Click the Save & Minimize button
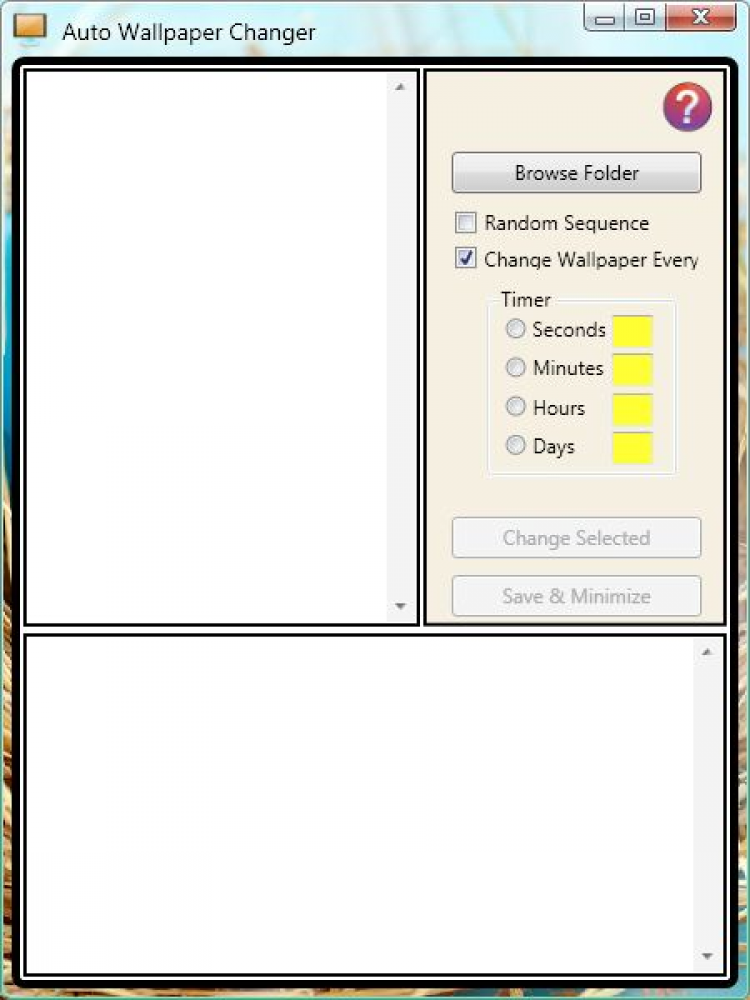 (x=577, y=596)
